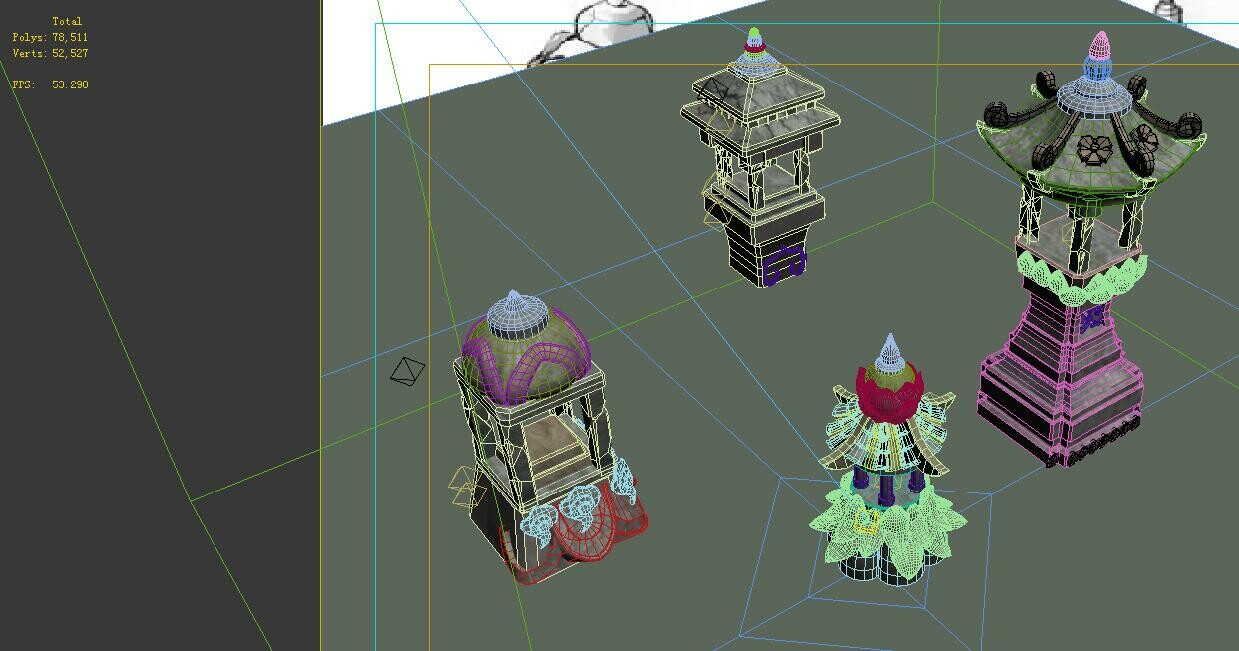Viewport: 1239px width, 651px height.
Task: Select the pink finial atop right pagoda lantern
Action: coord(1100,45)
